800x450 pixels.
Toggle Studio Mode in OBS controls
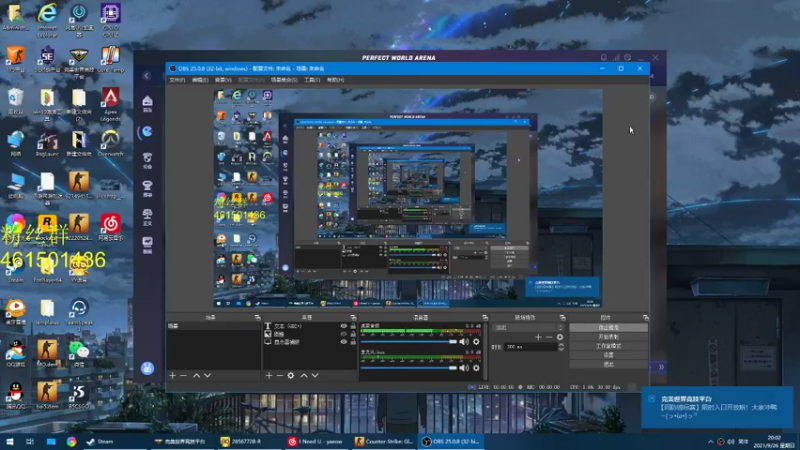tap(609, 346)
